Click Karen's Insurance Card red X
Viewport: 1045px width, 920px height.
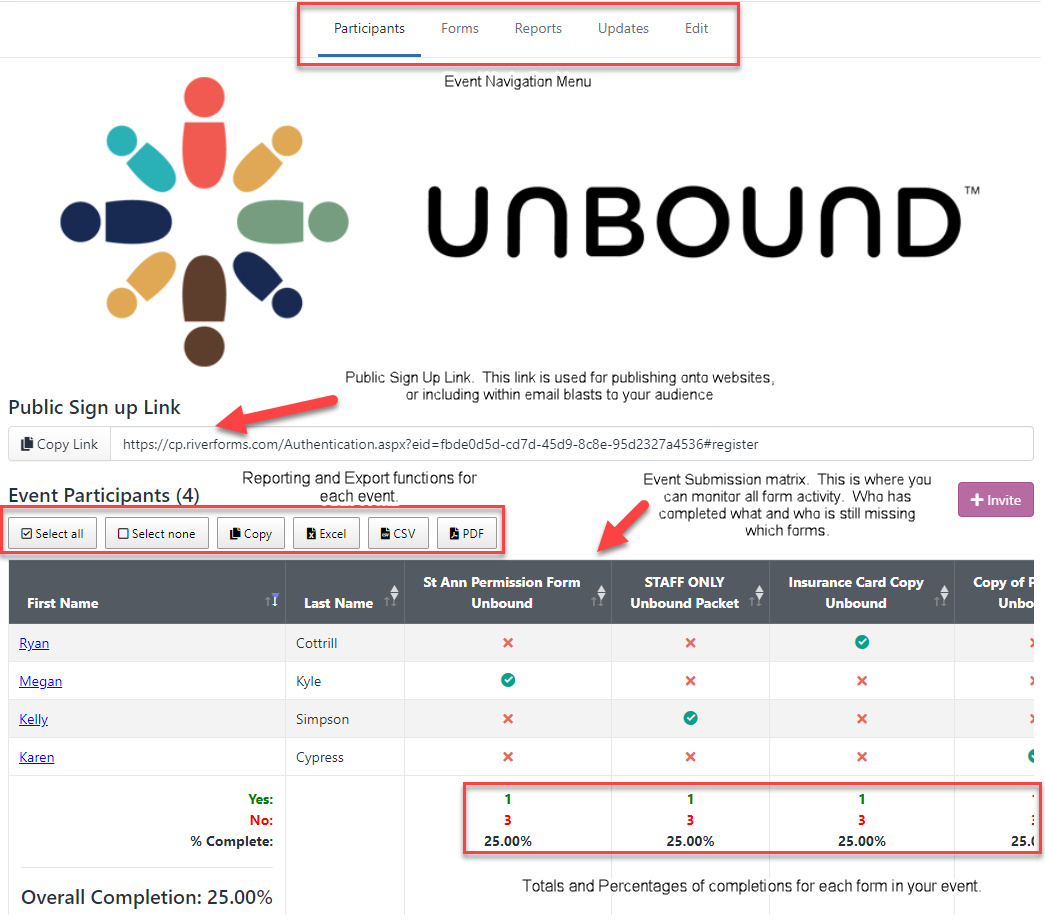pos(862,757)
